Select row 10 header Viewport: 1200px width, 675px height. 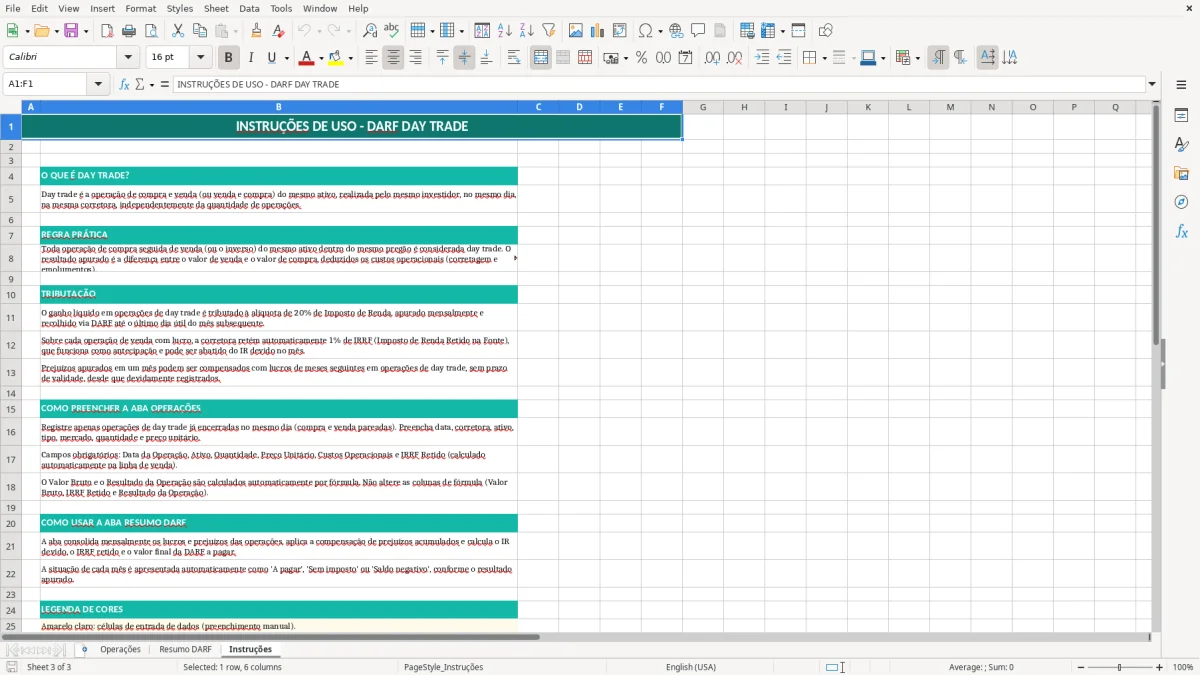pos(11,295)
